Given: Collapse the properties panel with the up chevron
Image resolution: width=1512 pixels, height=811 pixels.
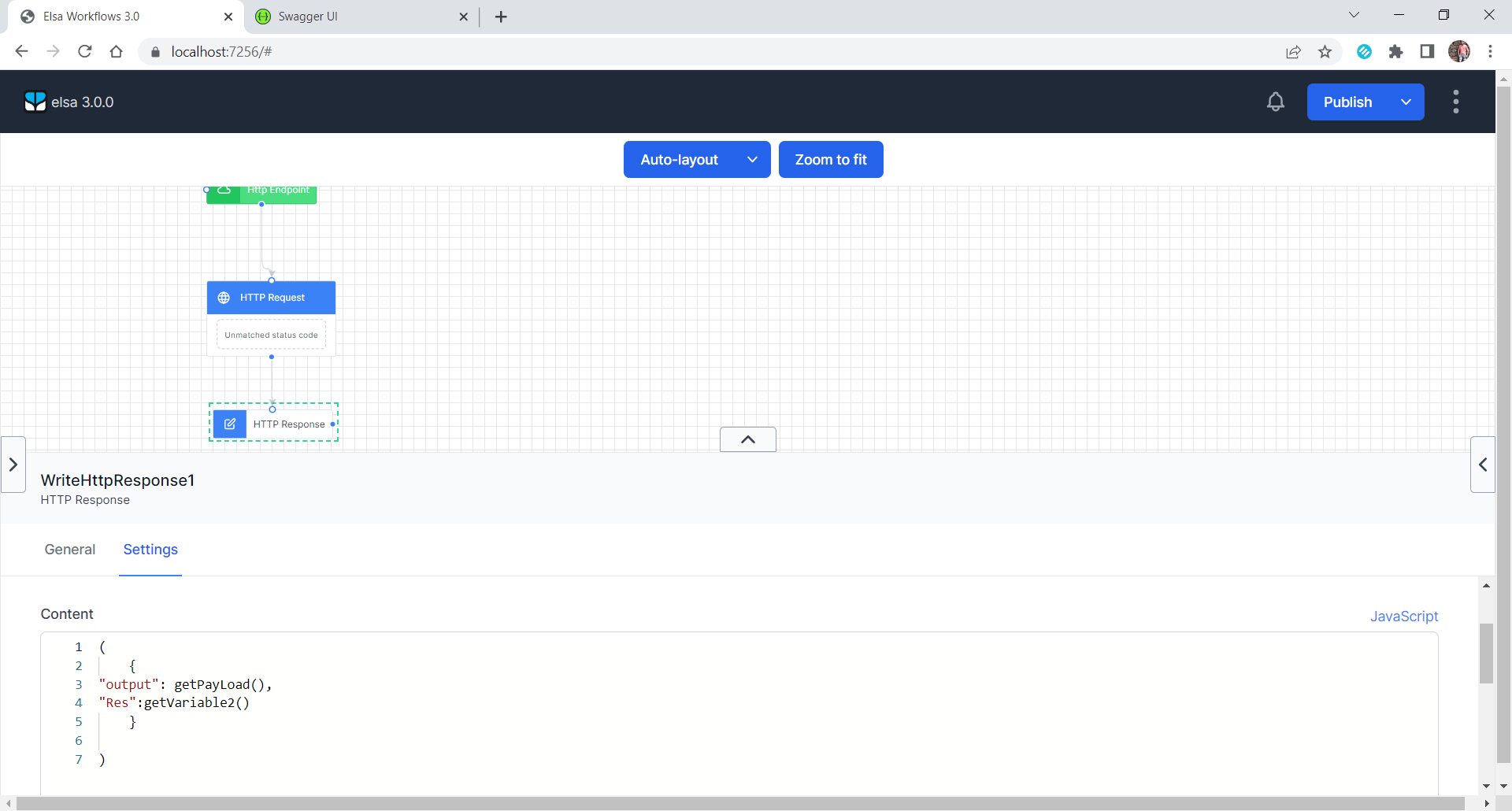Looking at the screenshot, I should (748, 439).
